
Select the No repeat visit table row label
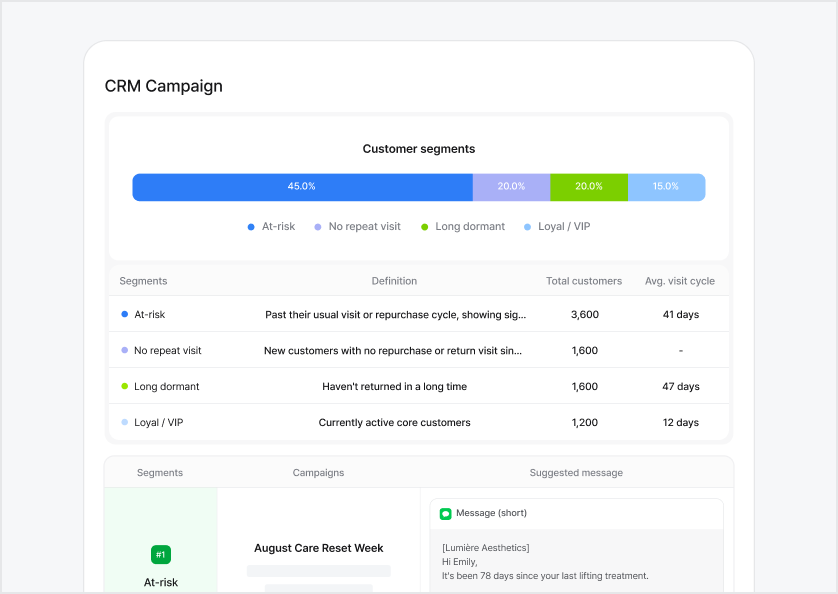(x=168, y=351)
